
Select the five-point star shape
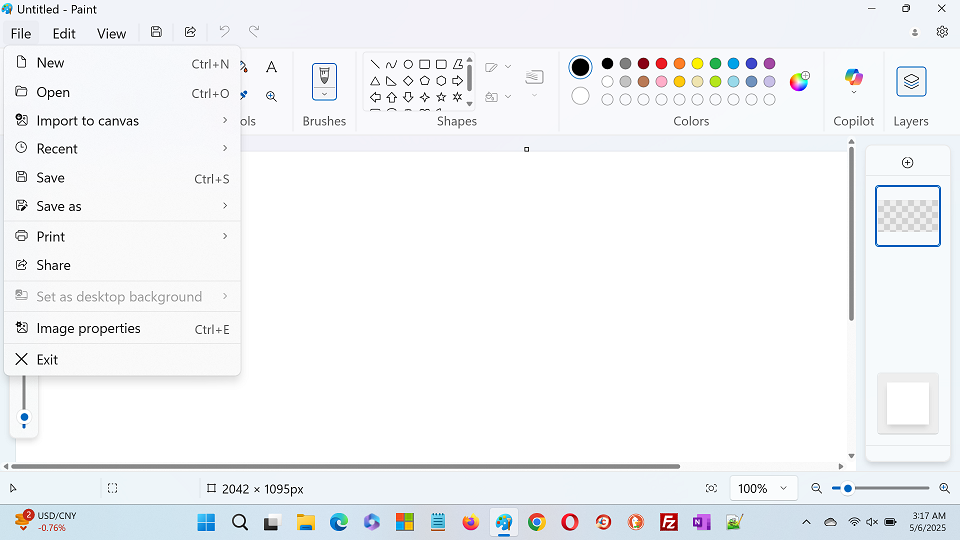(441, 97)
